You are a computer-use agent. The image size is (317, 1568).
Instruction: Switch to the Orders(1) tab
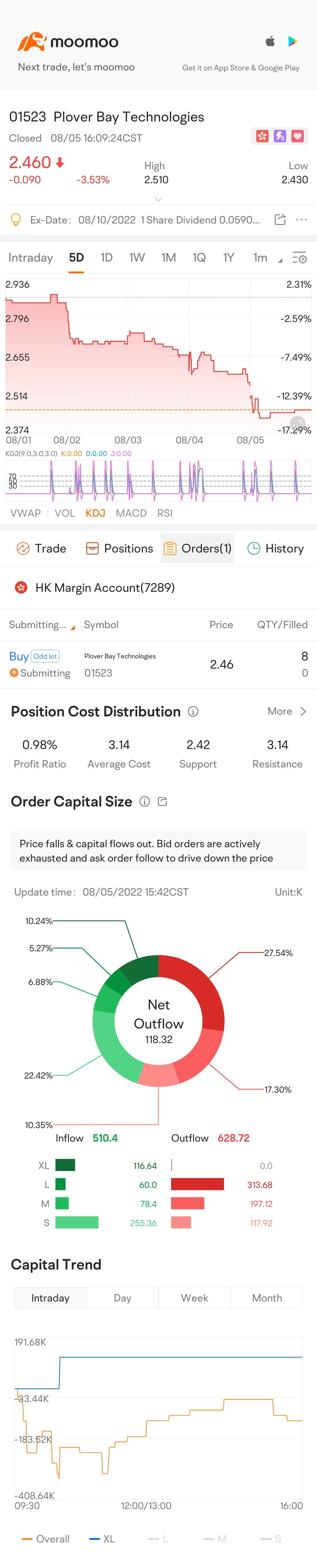(x=198, y=548)
